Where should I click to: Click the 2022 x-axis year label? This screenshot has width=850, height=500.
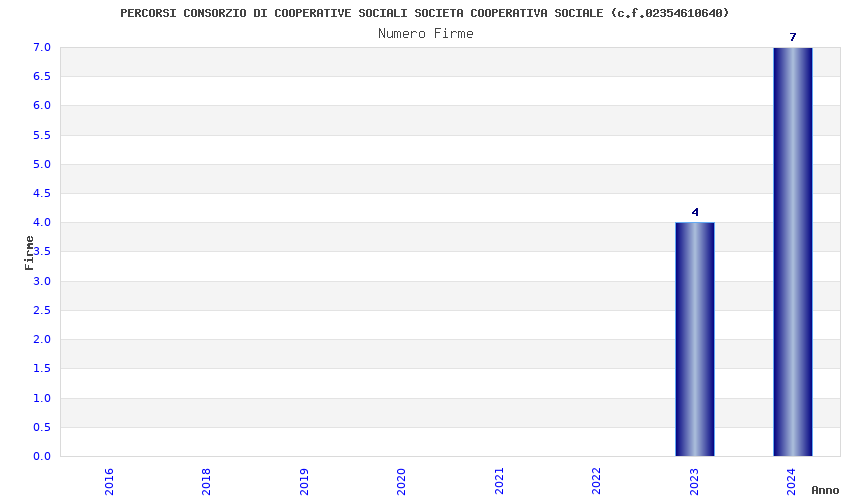[x=596, y=482]
